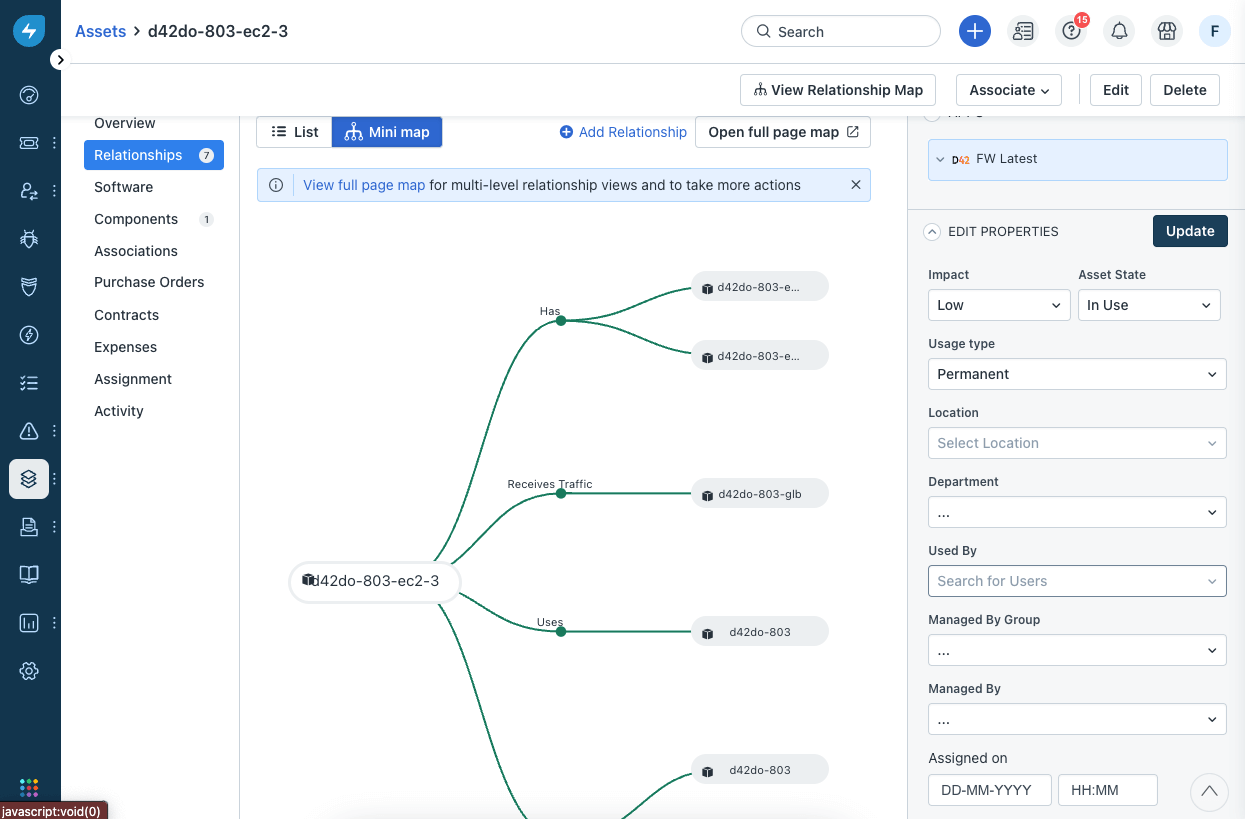
Task: Switch to List view toggle
Action: point(295,132)
